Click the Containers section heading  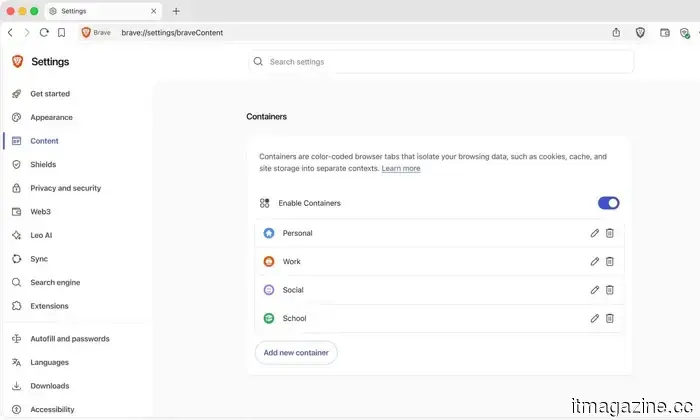pyautogui.click(x=267, y=116)
